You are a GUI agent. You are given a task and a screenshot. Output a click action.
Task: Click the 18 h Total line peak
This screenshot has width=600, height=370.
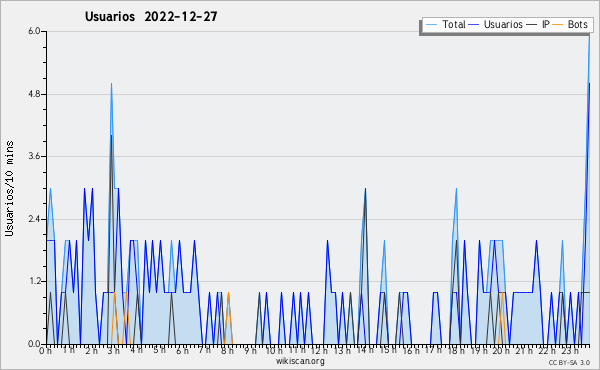(x=457, y=189)
